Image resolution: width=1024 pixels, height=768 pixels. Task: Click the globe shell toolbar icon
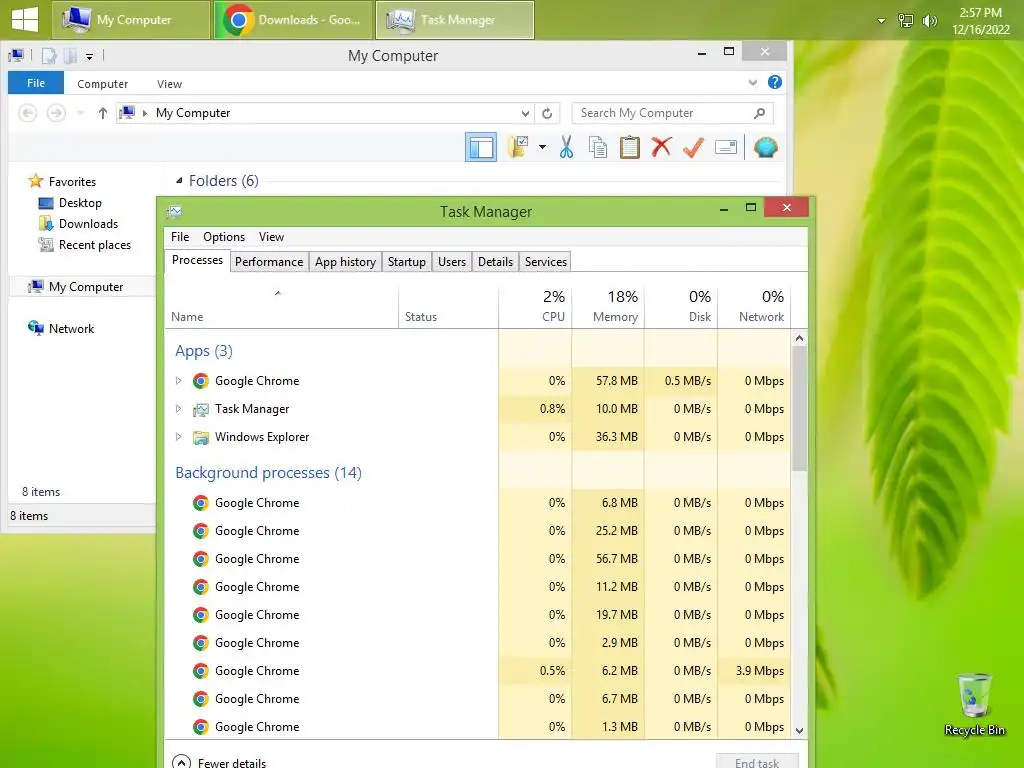(765, 147)
